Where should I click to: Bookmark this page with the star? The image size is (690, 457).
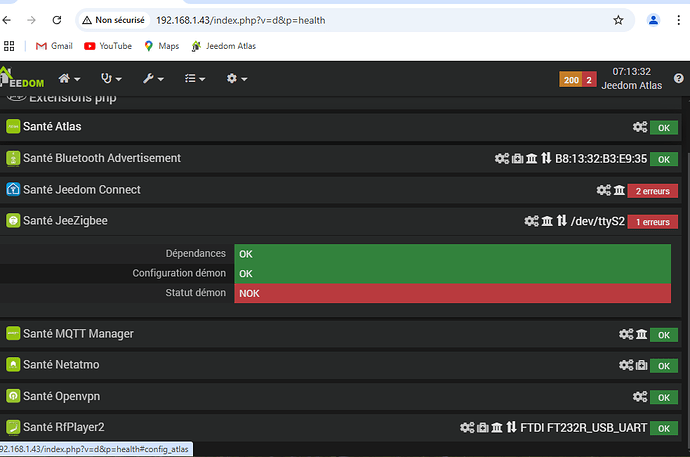click(618, 20)
